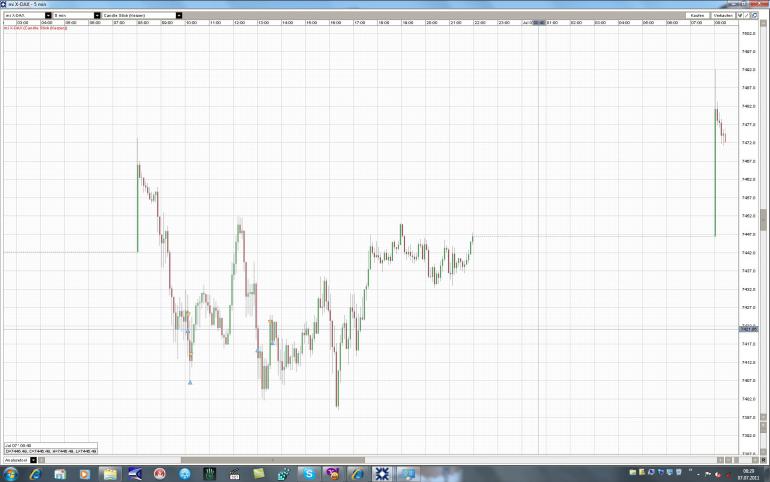The image size is (770, 482).
Task: Click the clapperboard taskbar icon
Action: [234, 474]
